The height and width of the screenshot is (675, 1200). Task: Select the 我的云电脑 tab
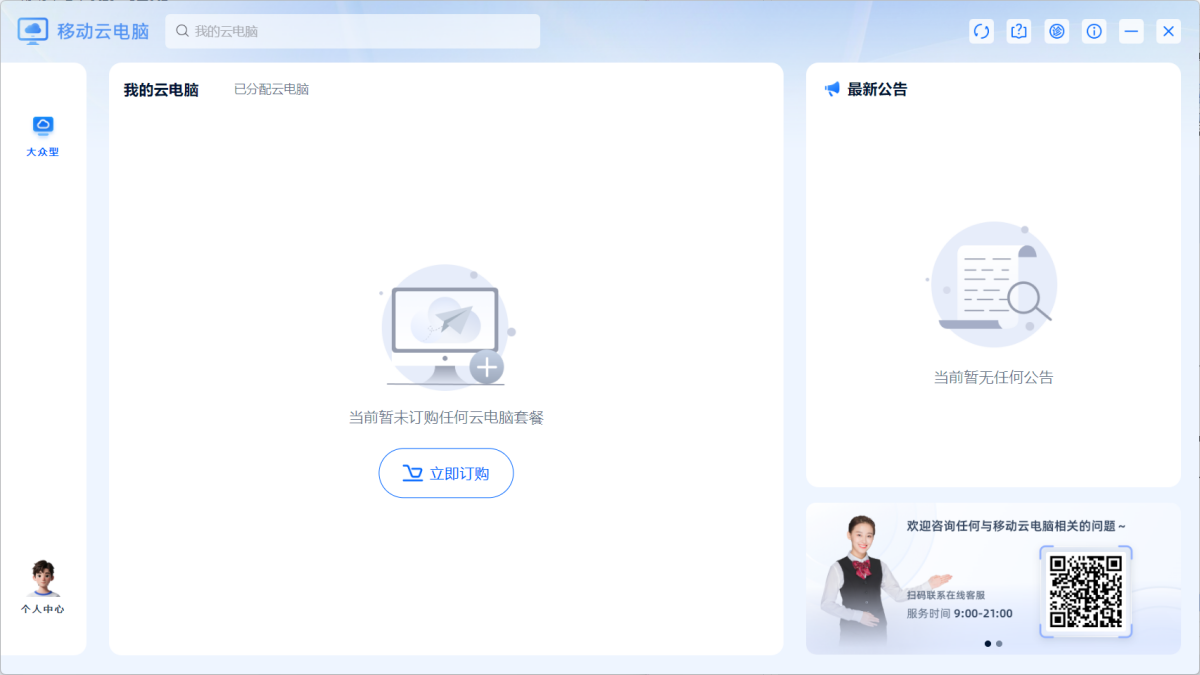(161, 89)
